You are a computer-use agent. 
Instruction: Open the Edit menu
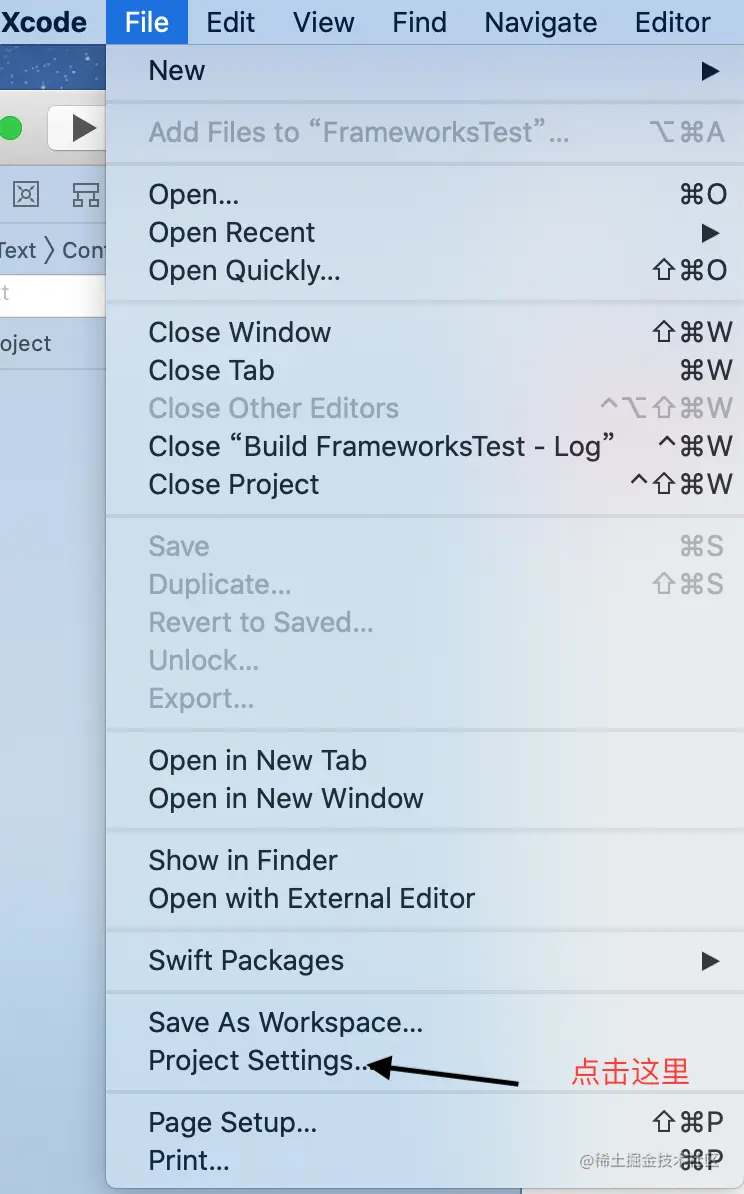(x=230, y=22)
